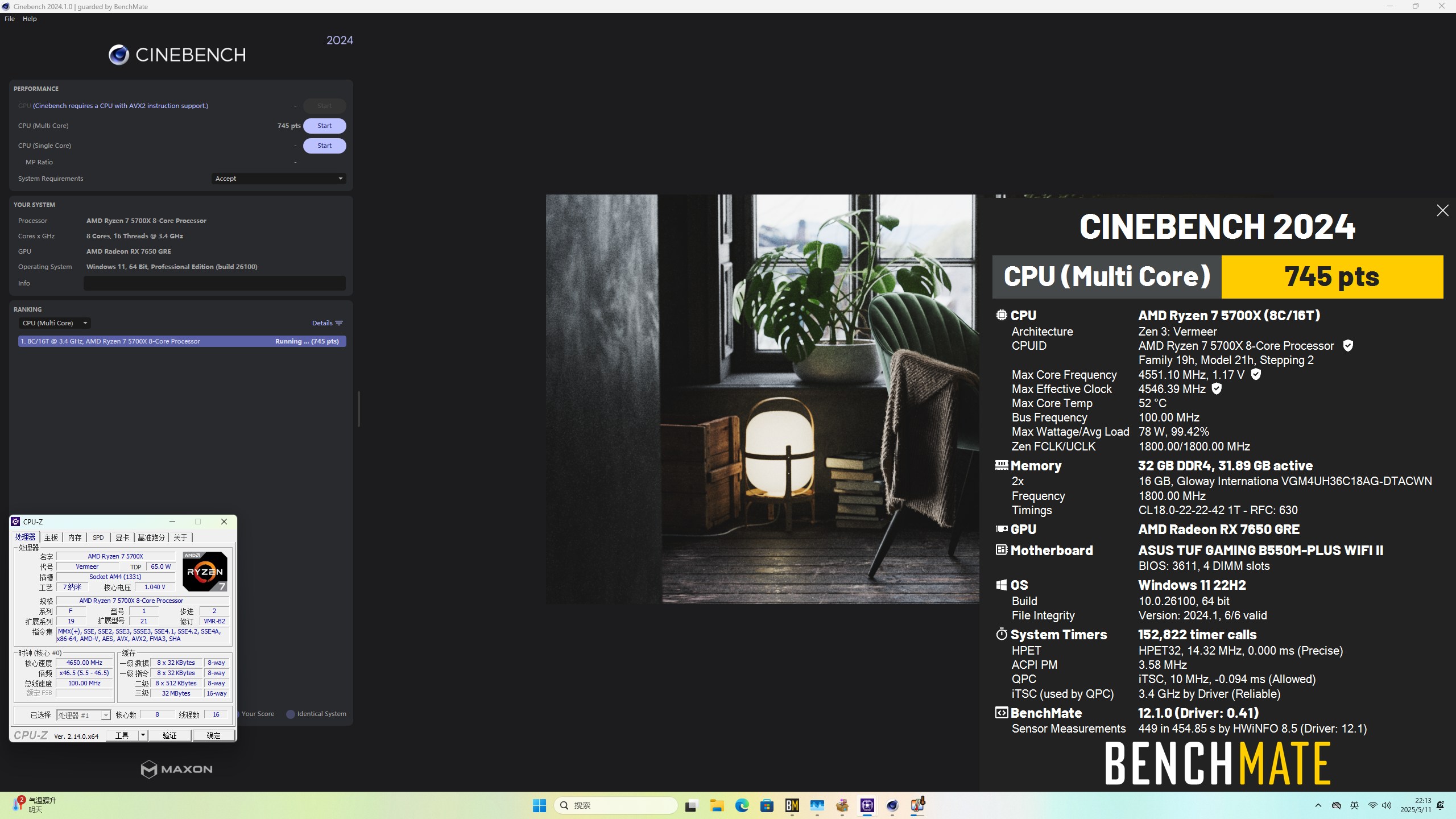1456x819 pixels.
Task: Click the Max Effective Clock shield icon
Action: tap(1217, 388)
